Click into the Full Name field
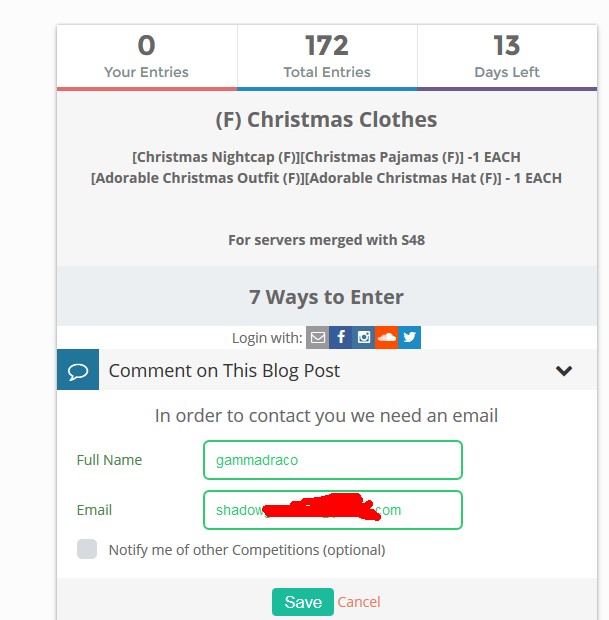609x620 pixels. [x=332, y=460]
